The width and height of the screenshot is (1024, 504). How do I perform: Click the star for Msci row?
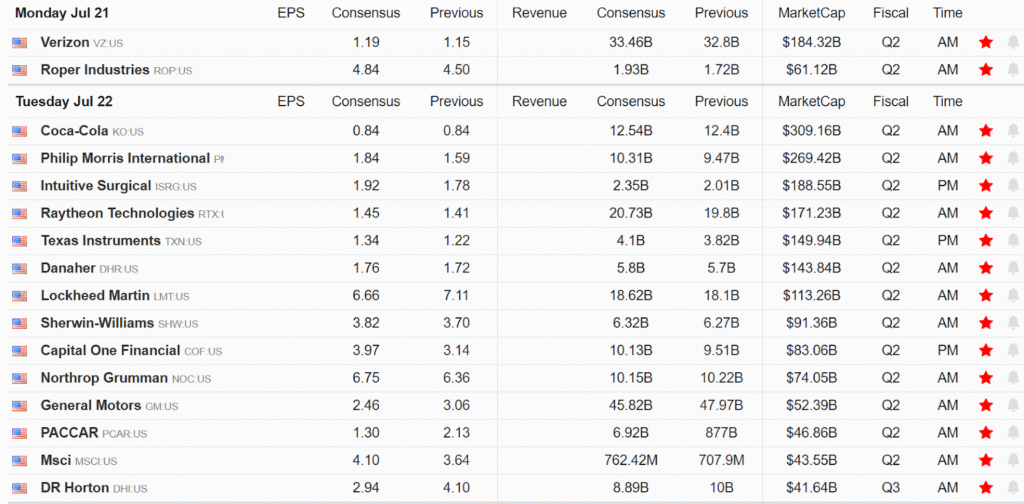(x=985, y=460)
